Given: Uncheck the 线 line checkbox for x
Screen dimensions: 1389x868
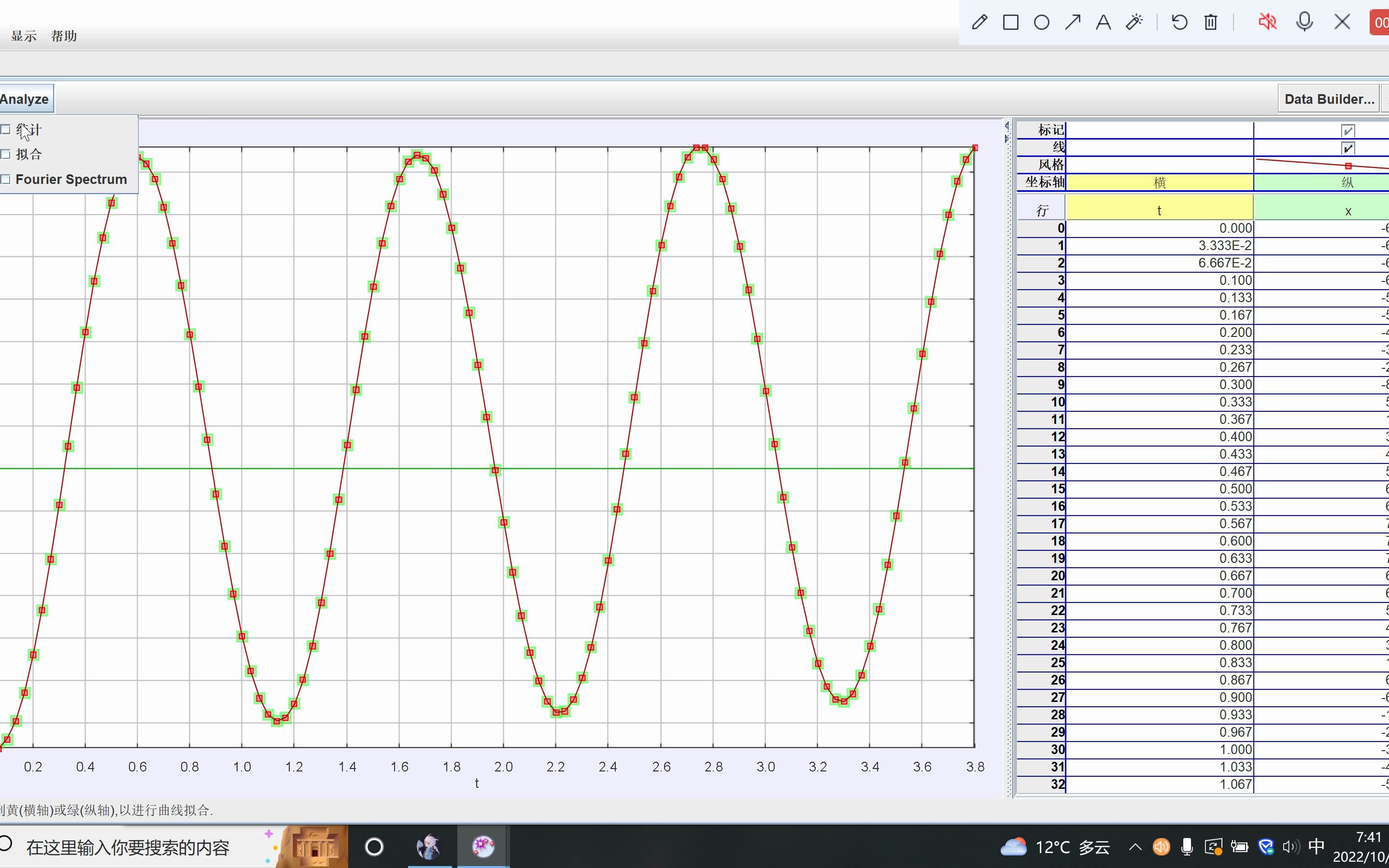Looking at the screenshot, I should pyautogui.click(x=1347, y=148).
